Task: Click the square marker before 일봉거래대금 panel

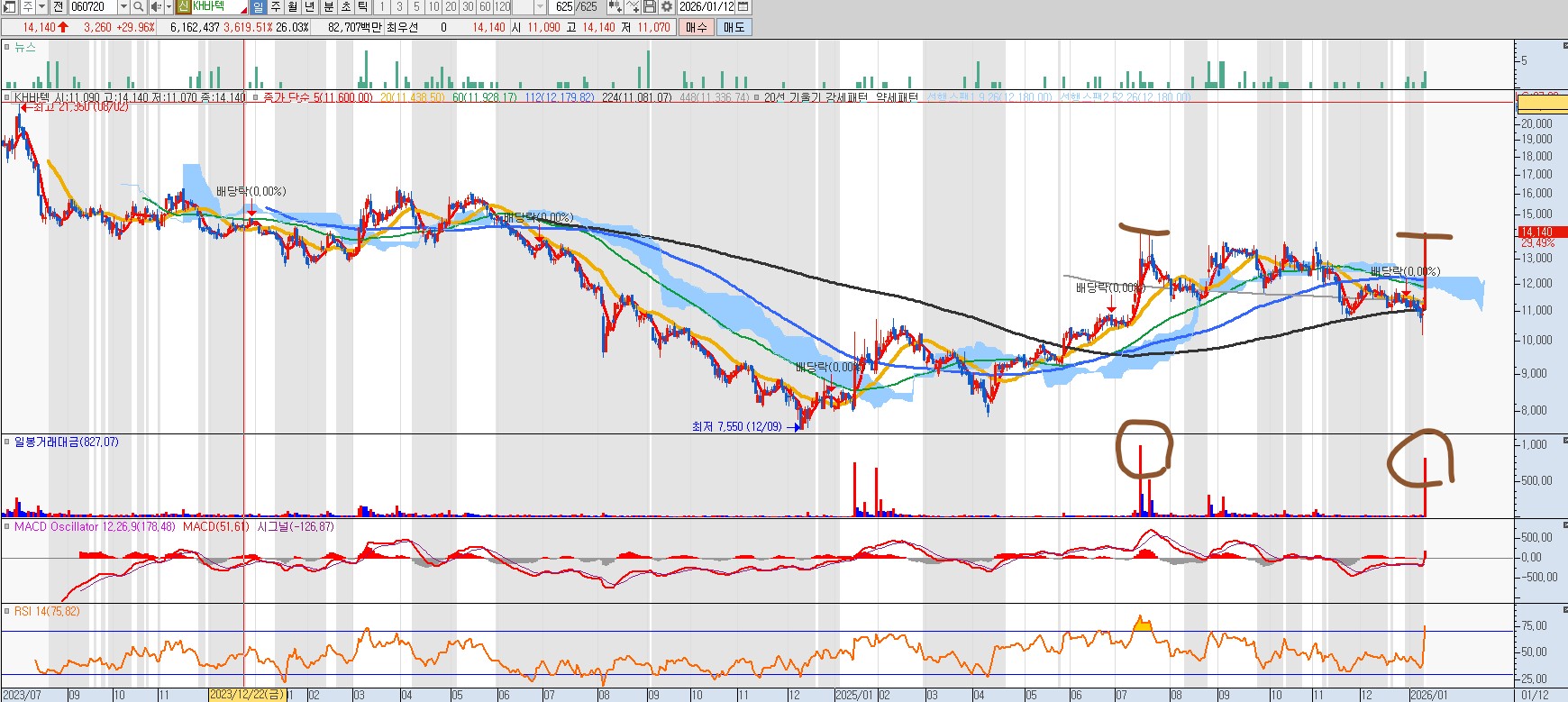Action: point(7,442)
